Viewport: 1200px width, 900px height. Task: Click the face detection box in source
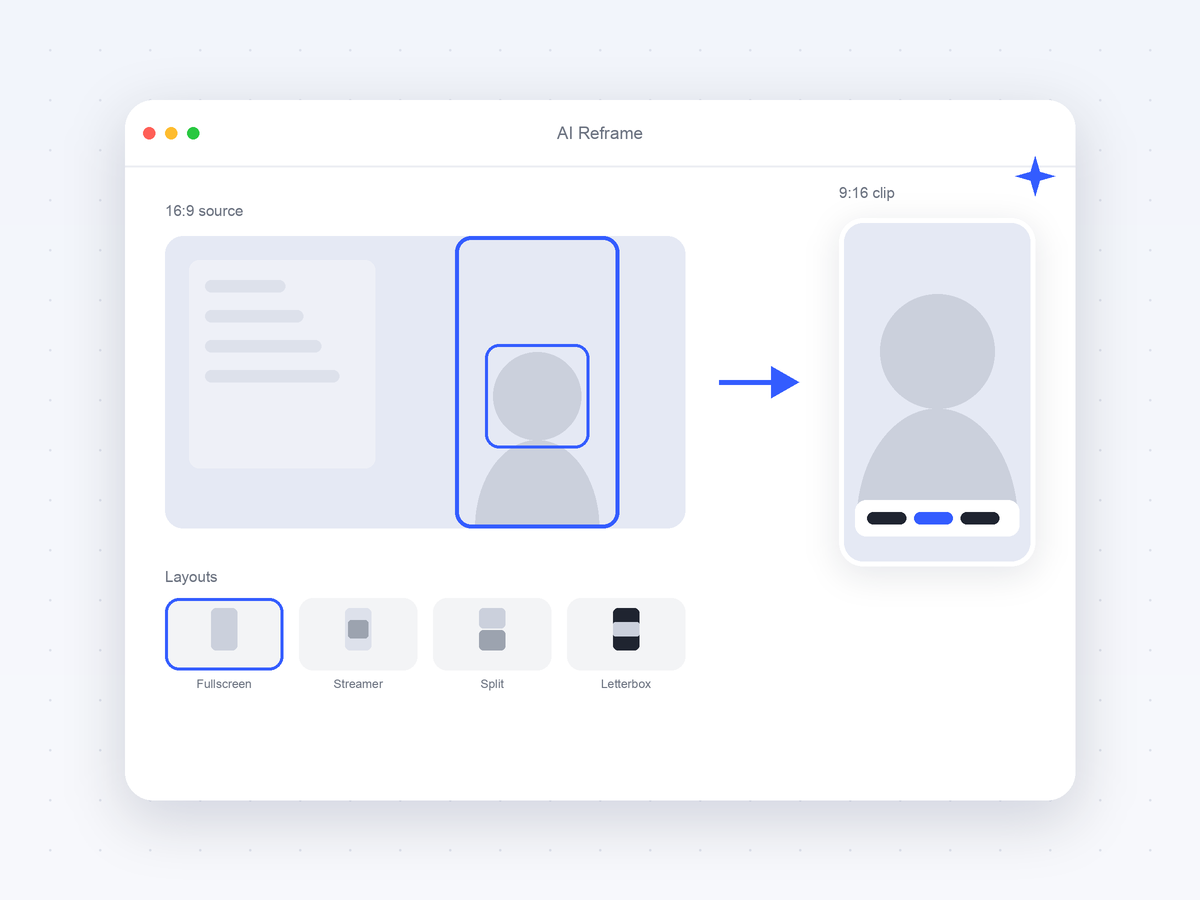tap(537, 396)
